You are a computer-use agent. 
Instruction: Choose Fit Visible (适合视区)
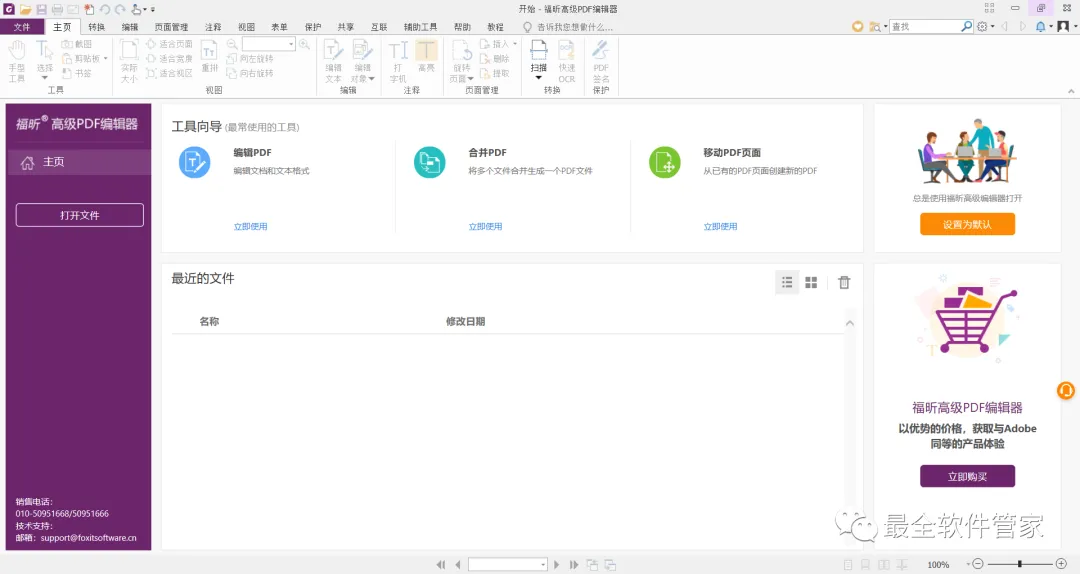pos(169,73)
